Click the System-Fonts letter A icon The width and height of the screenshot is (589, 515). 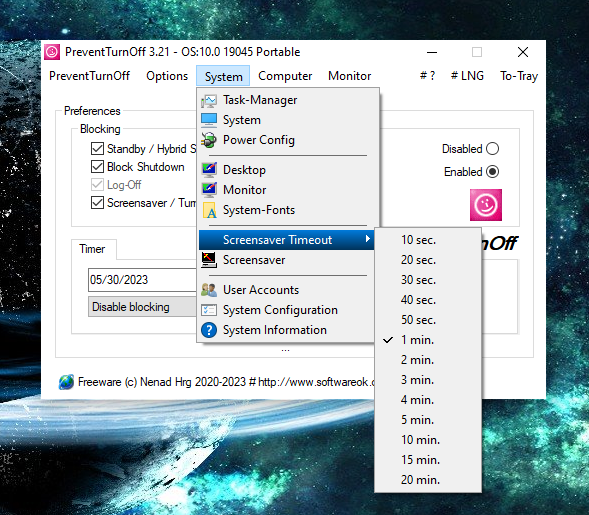[x=209, y=210]
